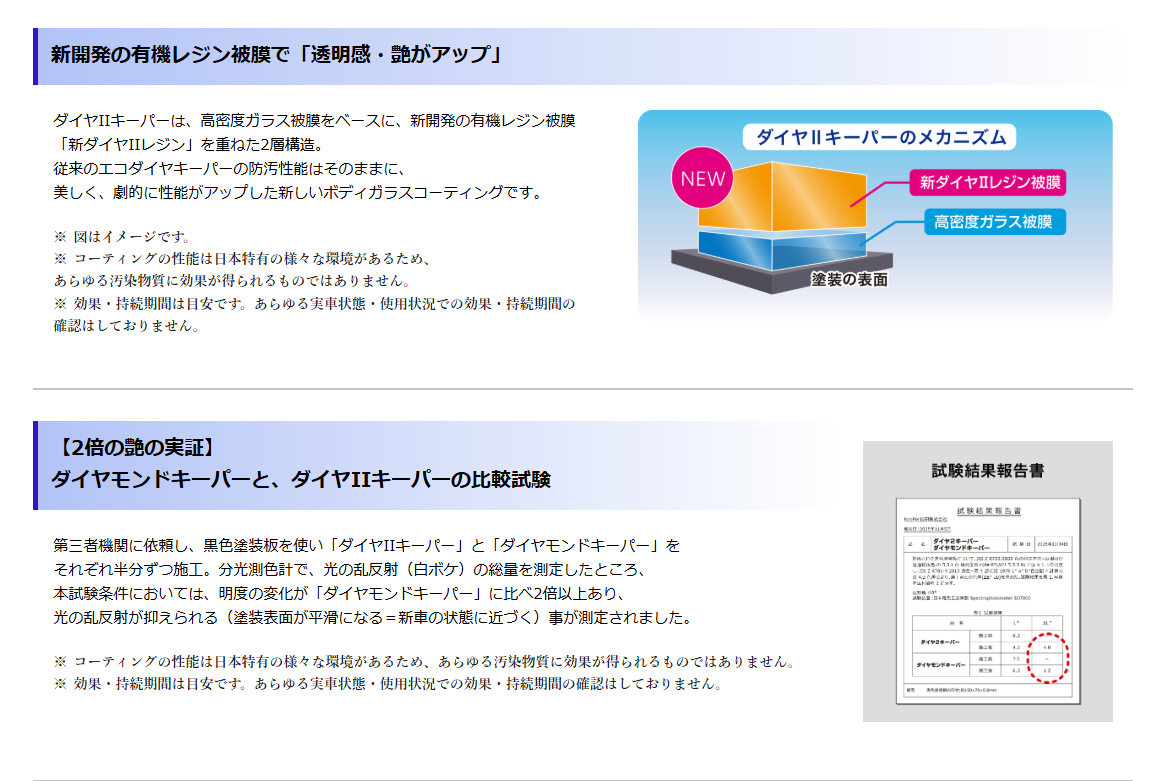Click the pink NEW badge

pos(701,179)
